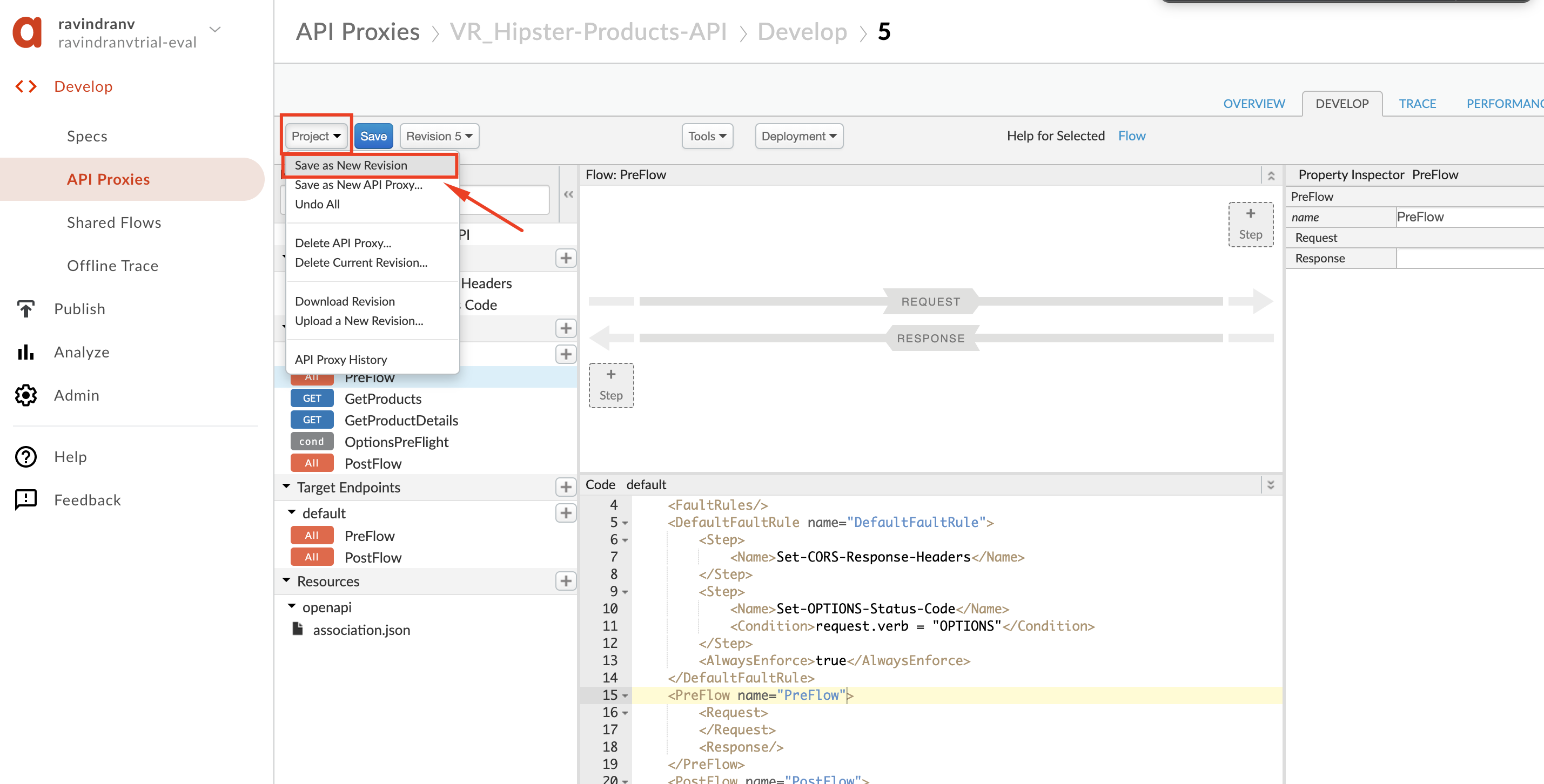The image size is (1544, 784).
Task: Open Specs in sidebar
Action: click(x=88, y=136)
